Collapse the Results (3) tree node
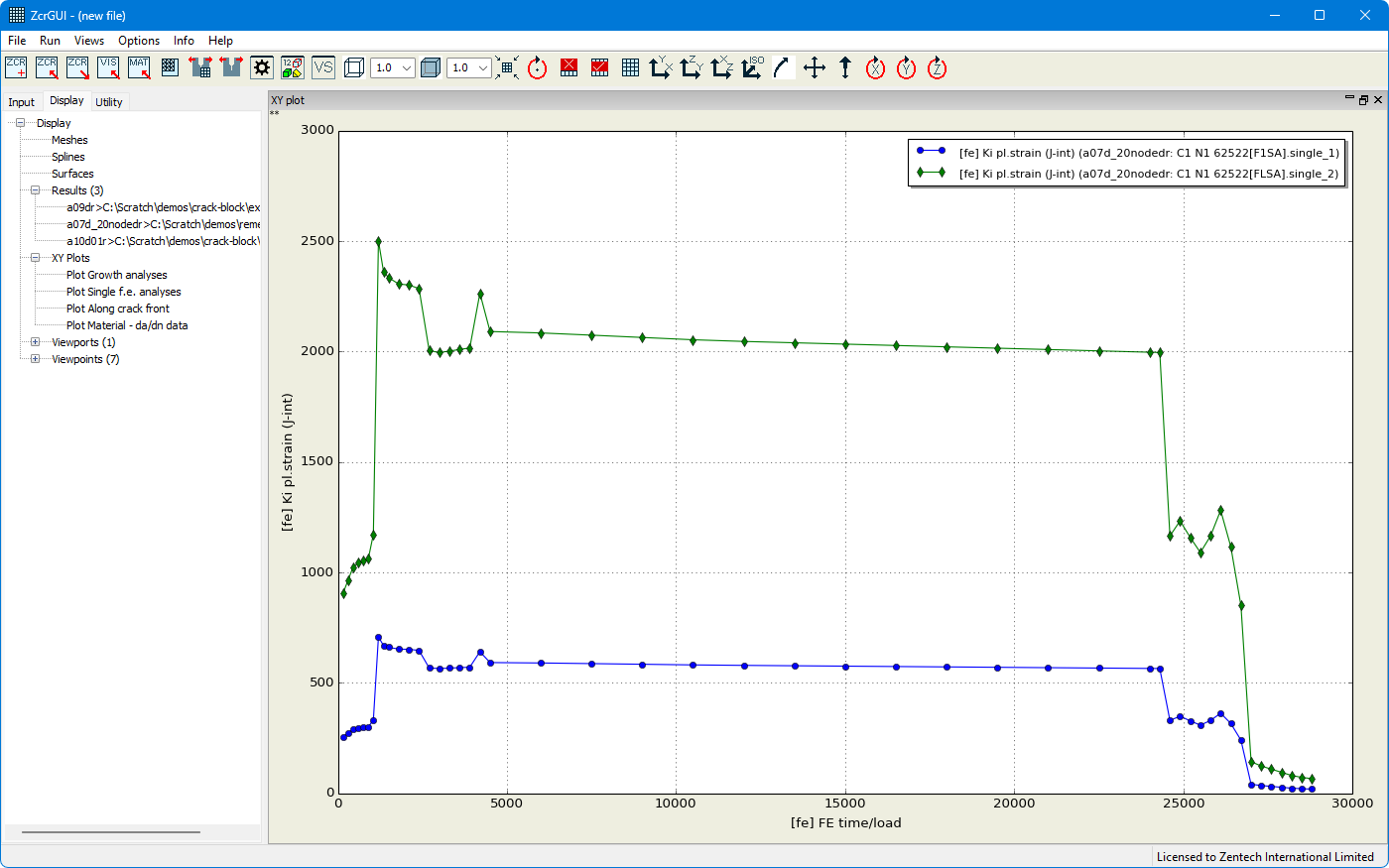Image resolution: width=1389 pixels, height=868 pixels. (35, 190)
